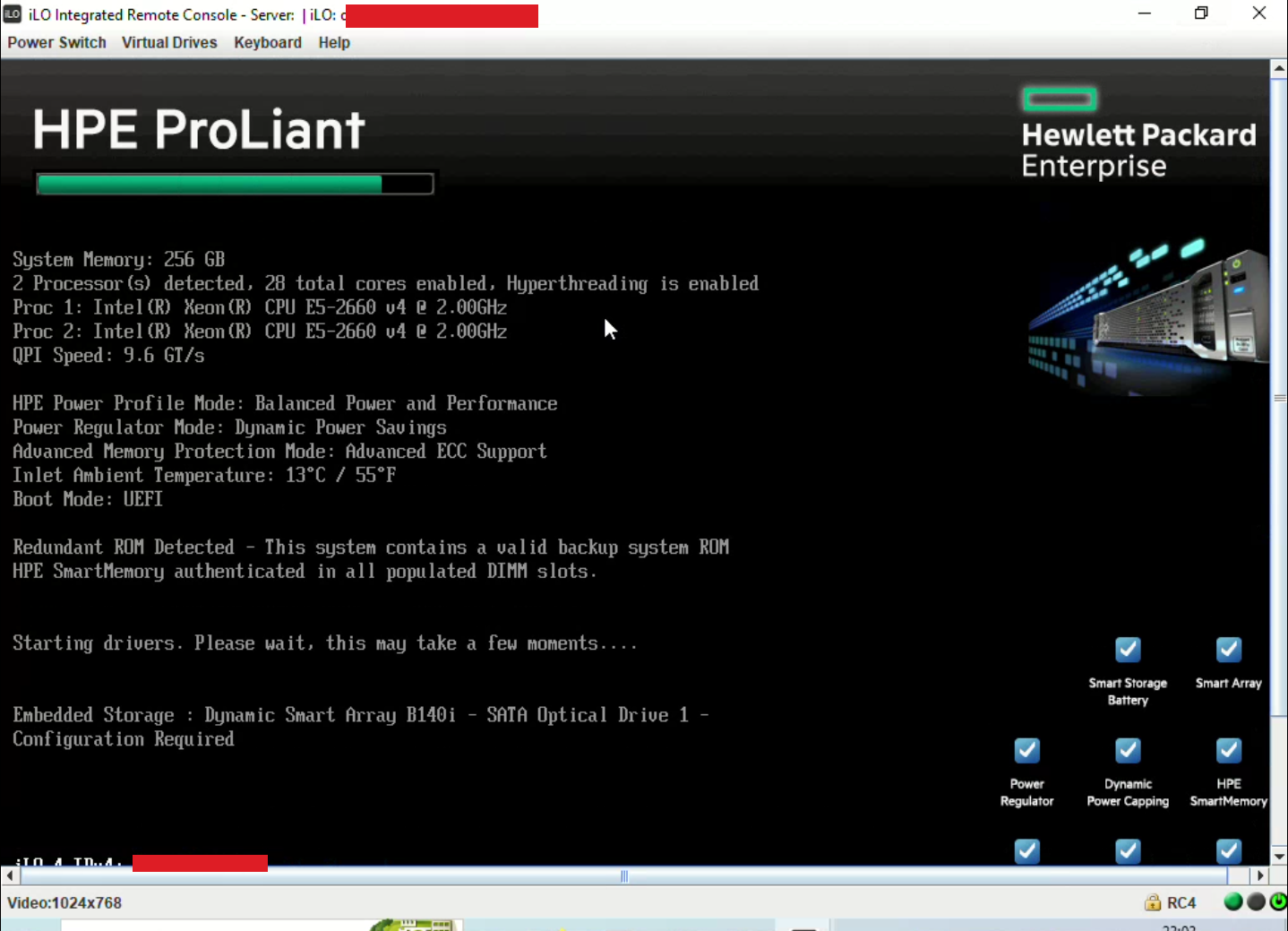Screen dimensions: 1288x931
Task: Click the Smart Array checkmark icon
Action: click(x=1229, y=649)
